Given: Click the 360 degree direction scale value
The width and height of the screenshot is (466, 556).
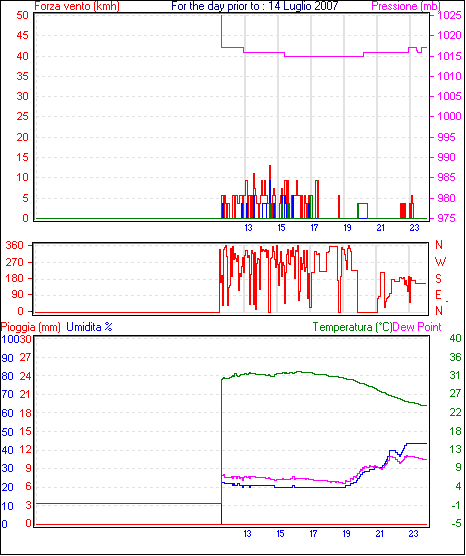Looking at the screenshot, I should click(x=15, y=245).
